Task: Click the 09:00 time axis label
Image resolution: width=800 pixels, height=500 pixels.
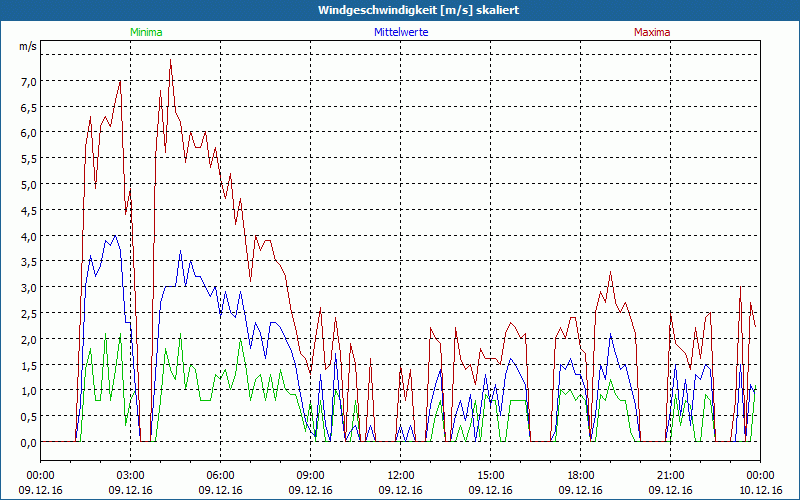Action: [x=311, y=476]
